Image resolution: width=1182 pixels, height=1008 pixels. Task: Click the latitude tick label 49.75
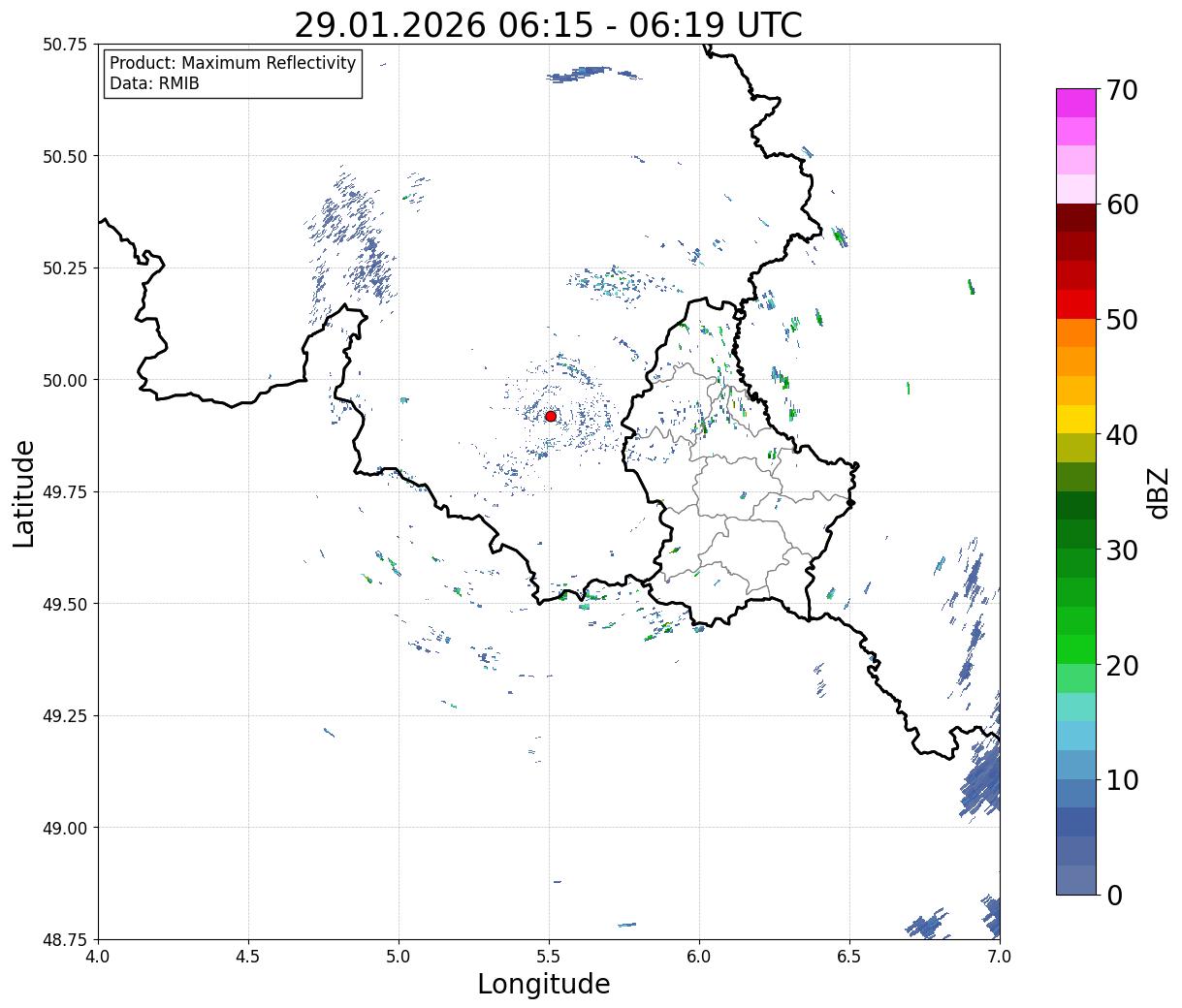(x=64, y=492)
